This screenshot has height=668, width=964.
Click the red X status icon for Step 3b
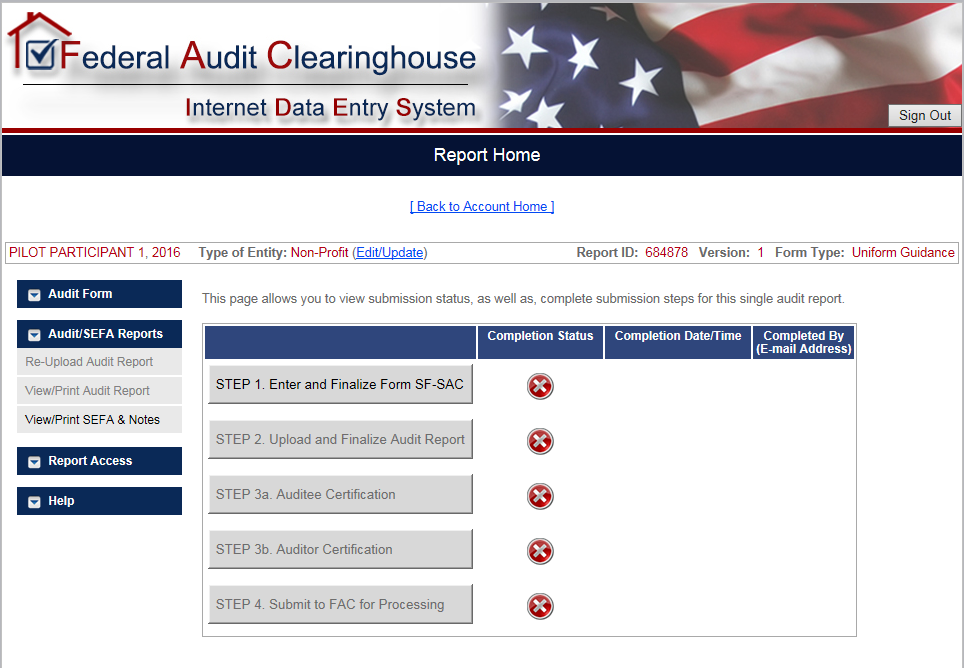tap(540, 551)
